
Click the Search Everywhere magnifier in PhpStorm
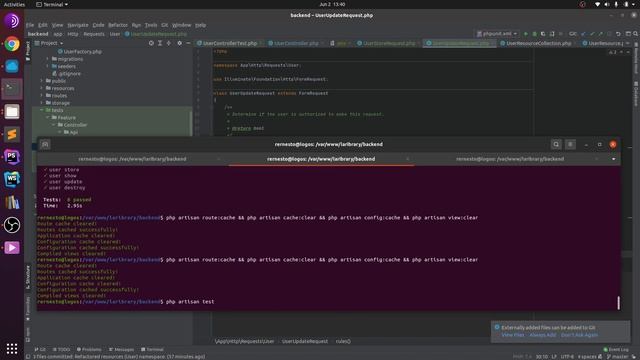636,34
